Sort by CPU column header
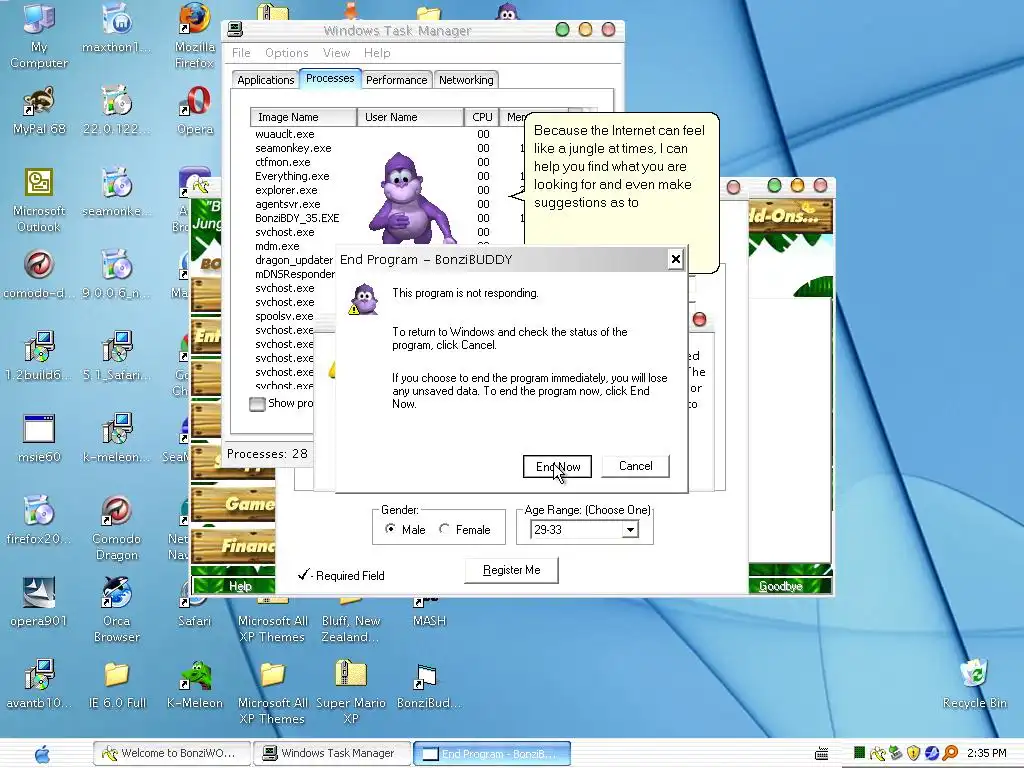This screenshot has width=1024, height=768. pyautogui.click(x=482, y=117)
